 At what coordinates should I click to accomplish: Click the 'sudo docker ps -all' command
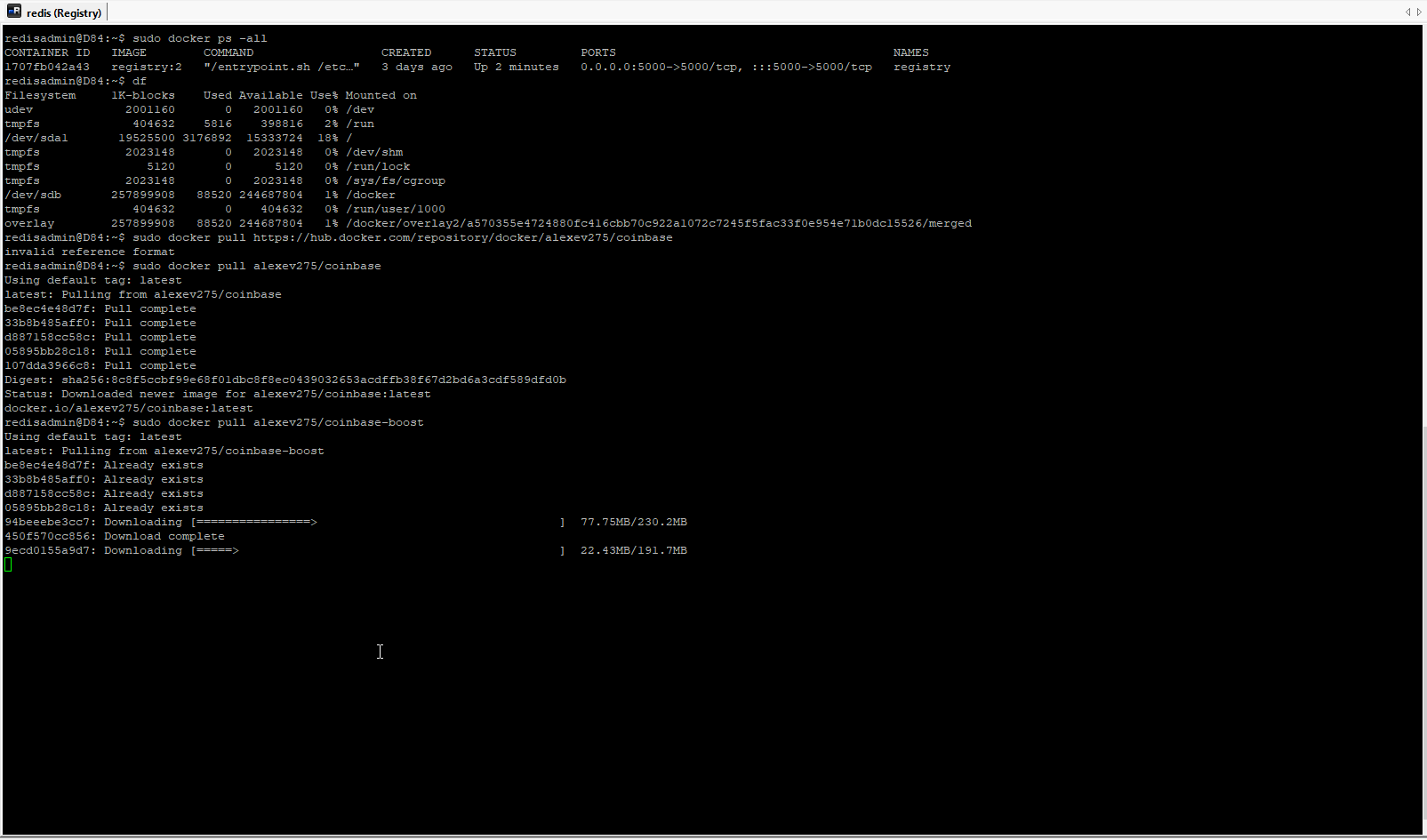pyautogui.click(x=200, y=38)
